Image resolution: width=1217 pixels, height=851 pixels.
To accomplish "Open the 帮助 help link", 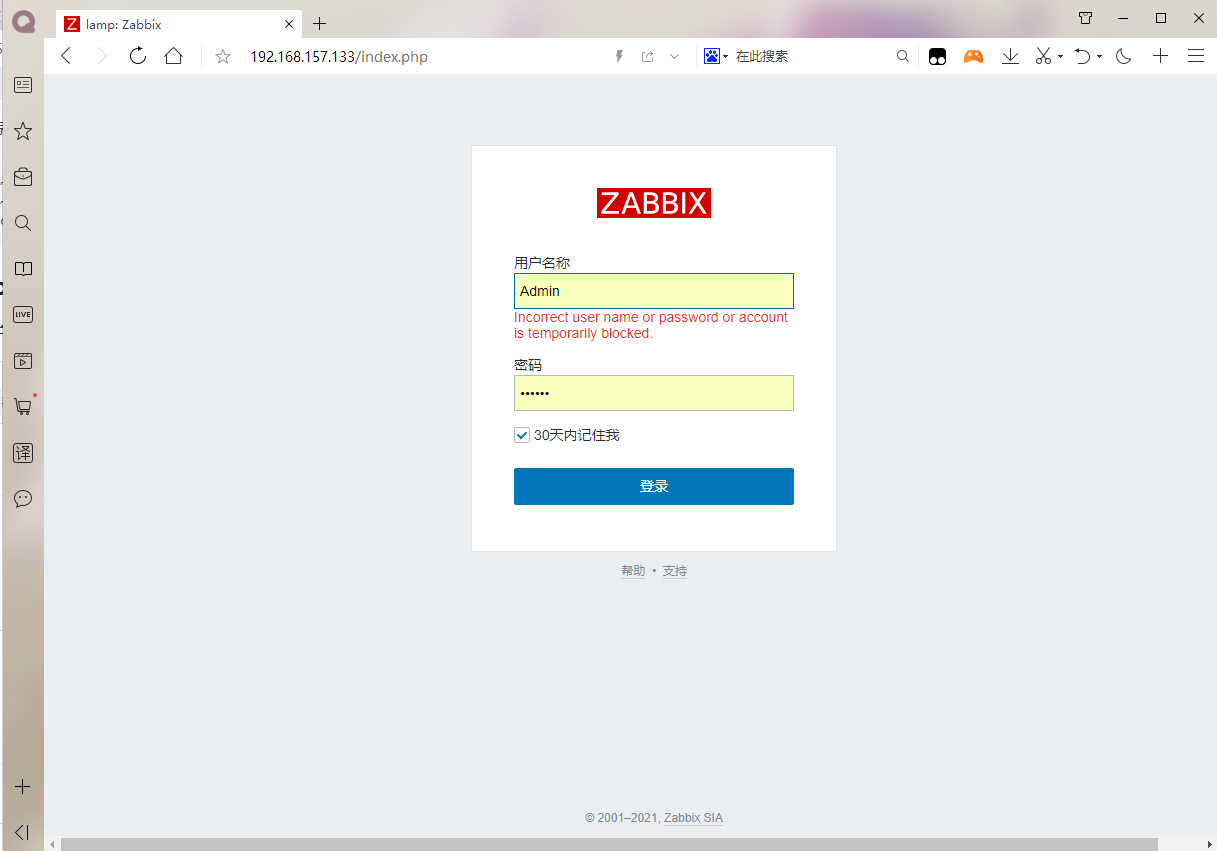I will pyautogui.click(x=633, y=571).
